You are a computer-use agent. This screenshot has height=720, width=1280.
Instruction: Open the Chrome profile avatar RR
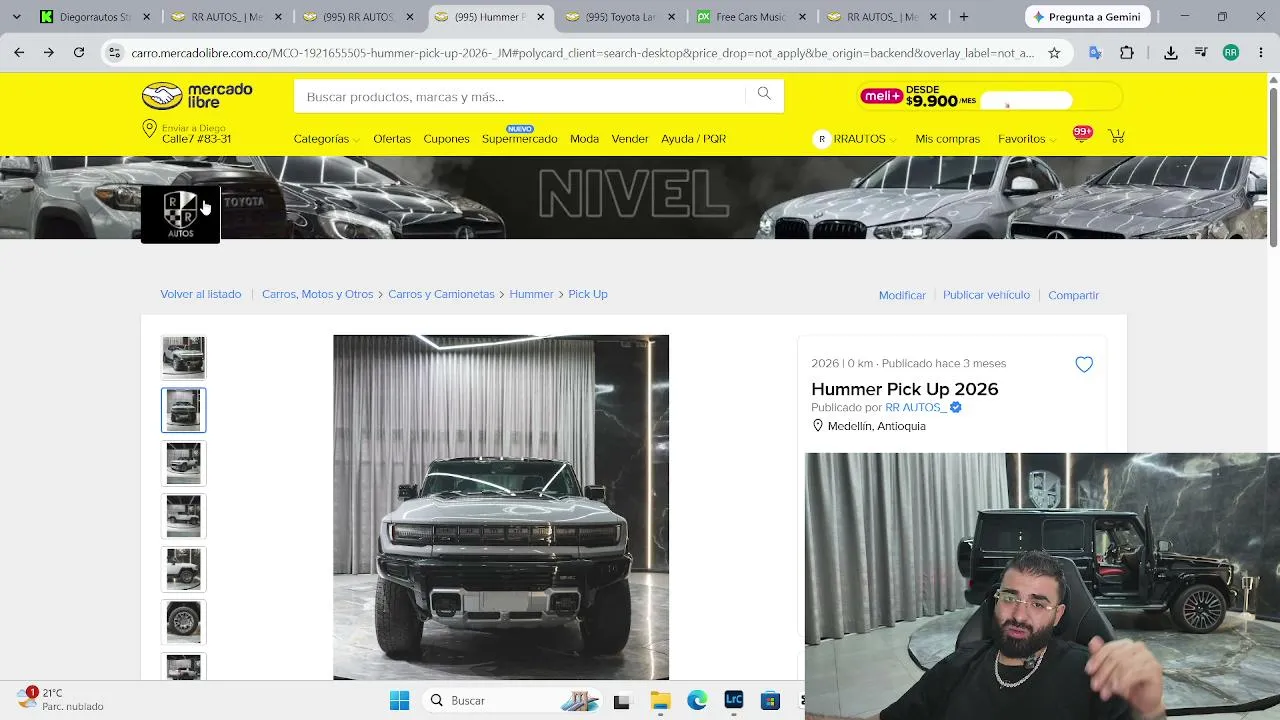1231,53
